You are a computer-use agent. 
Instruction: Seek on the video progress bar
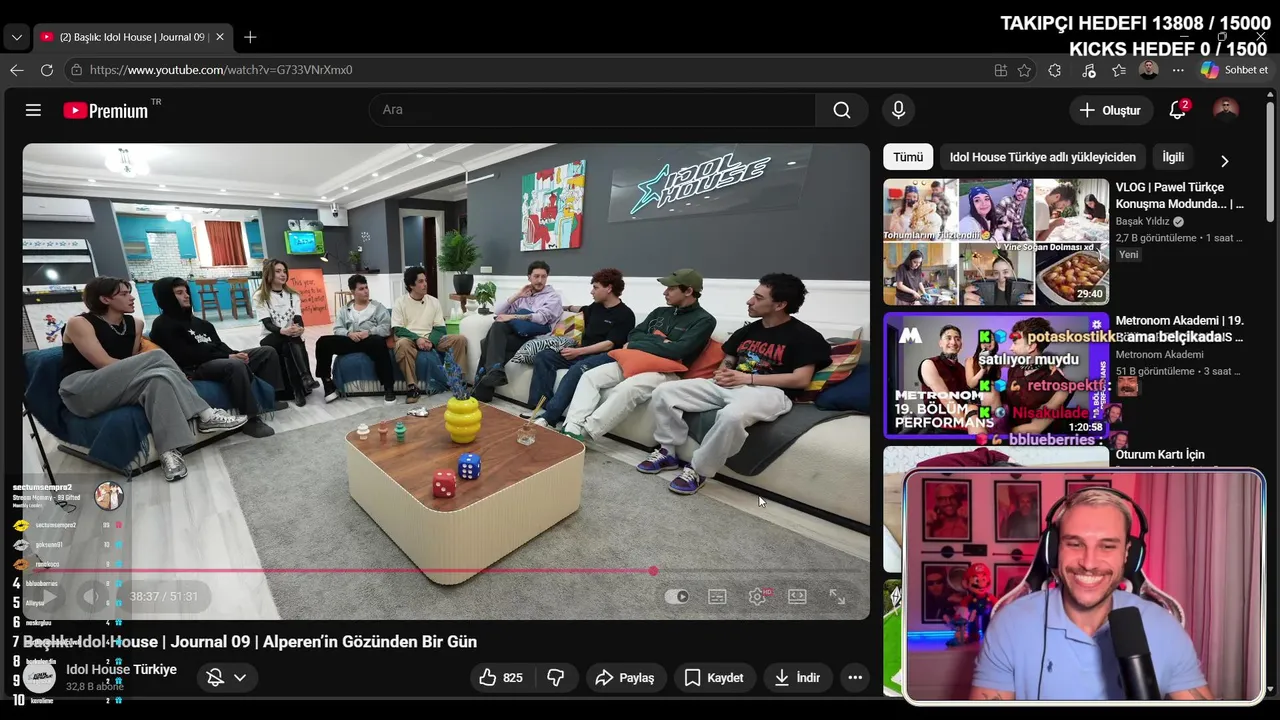point(446,571)
